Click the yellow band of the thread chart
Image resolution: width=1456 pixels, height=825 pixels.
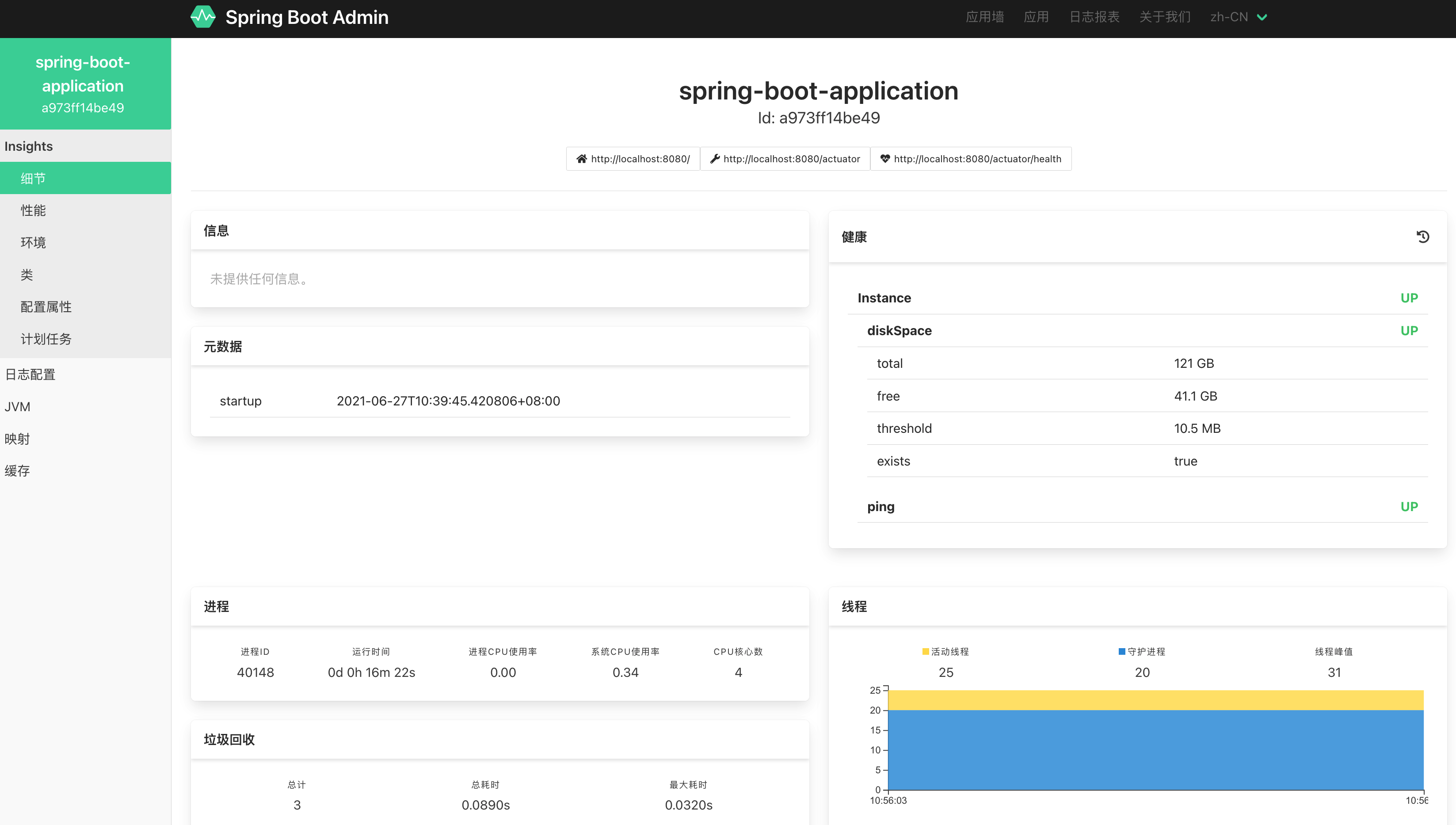[x=1155, y=700]
